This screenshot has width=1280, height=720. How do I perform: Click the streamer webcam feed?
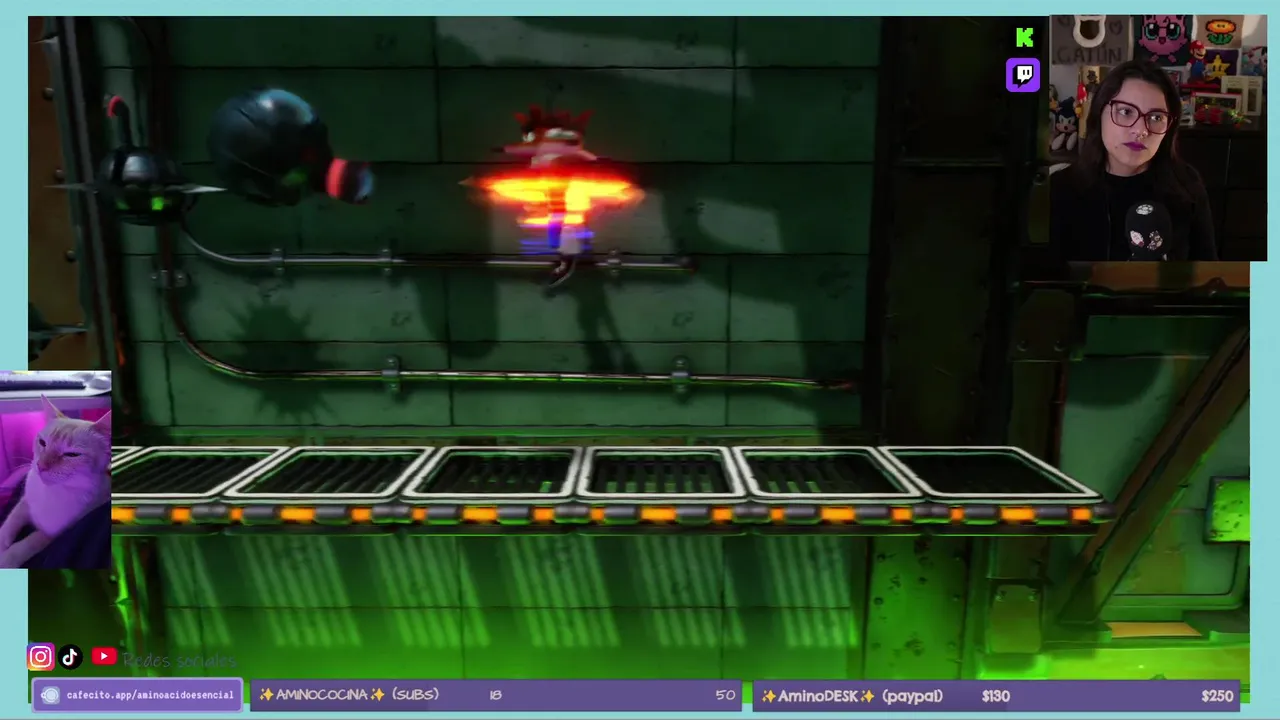tap(1158, 138)
